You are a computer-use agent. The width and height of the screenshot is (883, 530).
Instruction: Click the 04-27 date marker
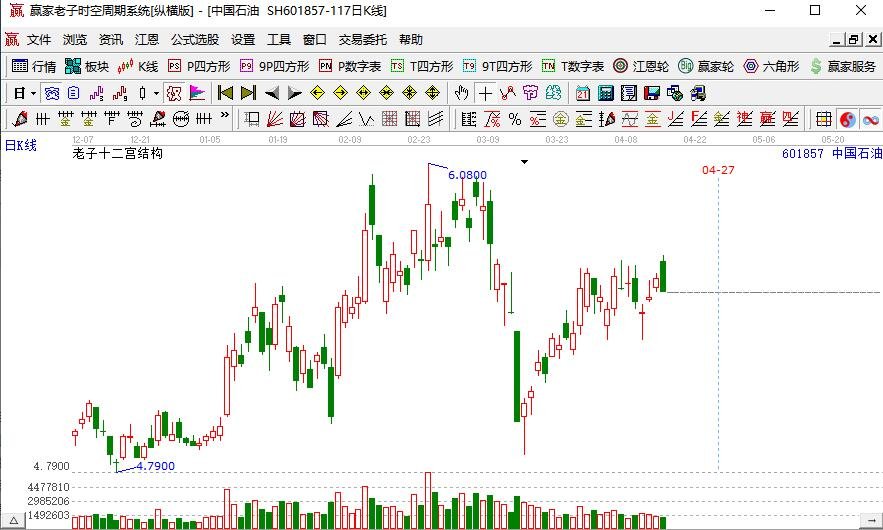(x=718, y=170)
